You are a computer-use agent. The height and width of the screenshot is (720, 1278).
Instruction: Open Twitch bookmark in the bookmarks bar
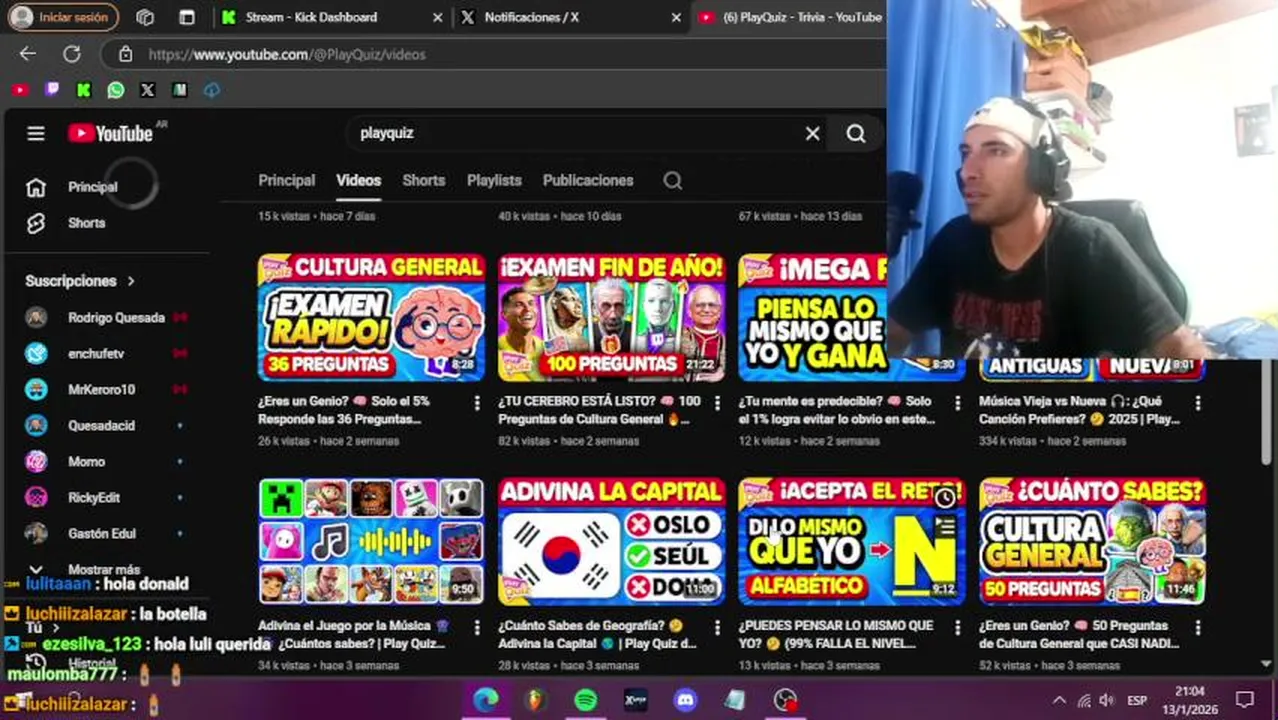[52, 90]
